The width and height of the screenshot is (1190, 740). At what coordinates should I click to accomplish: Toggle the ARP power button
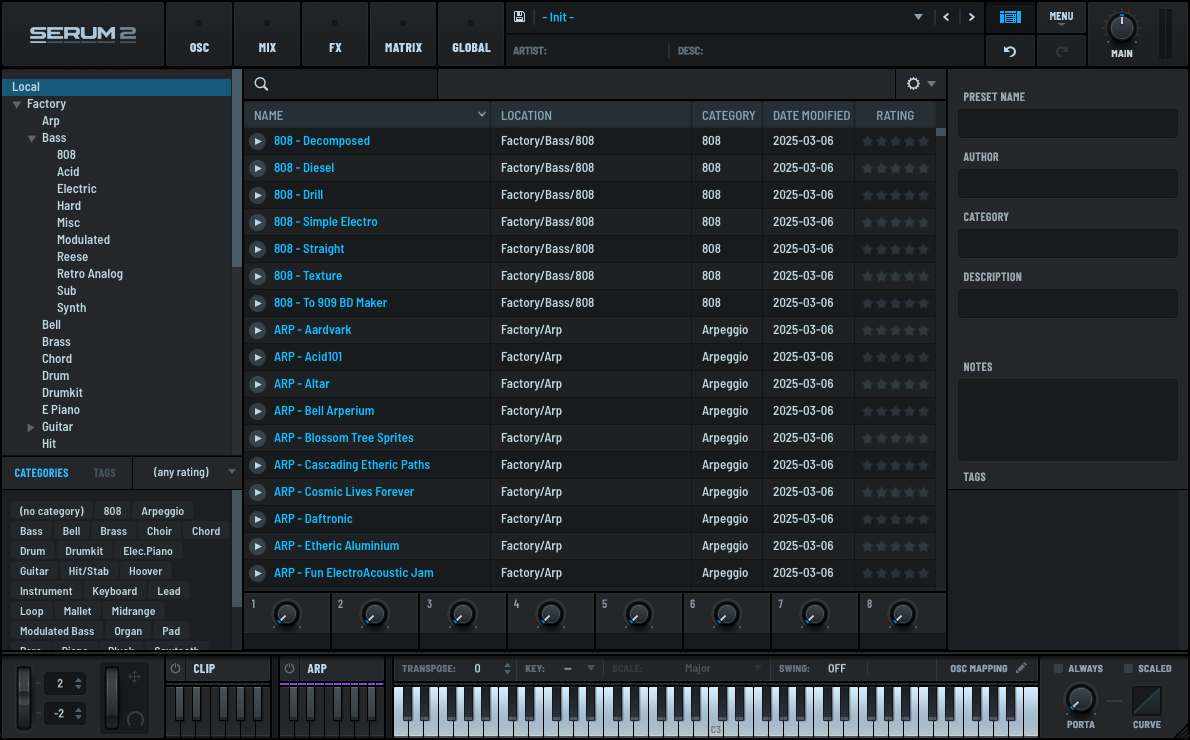click(289, 669)
